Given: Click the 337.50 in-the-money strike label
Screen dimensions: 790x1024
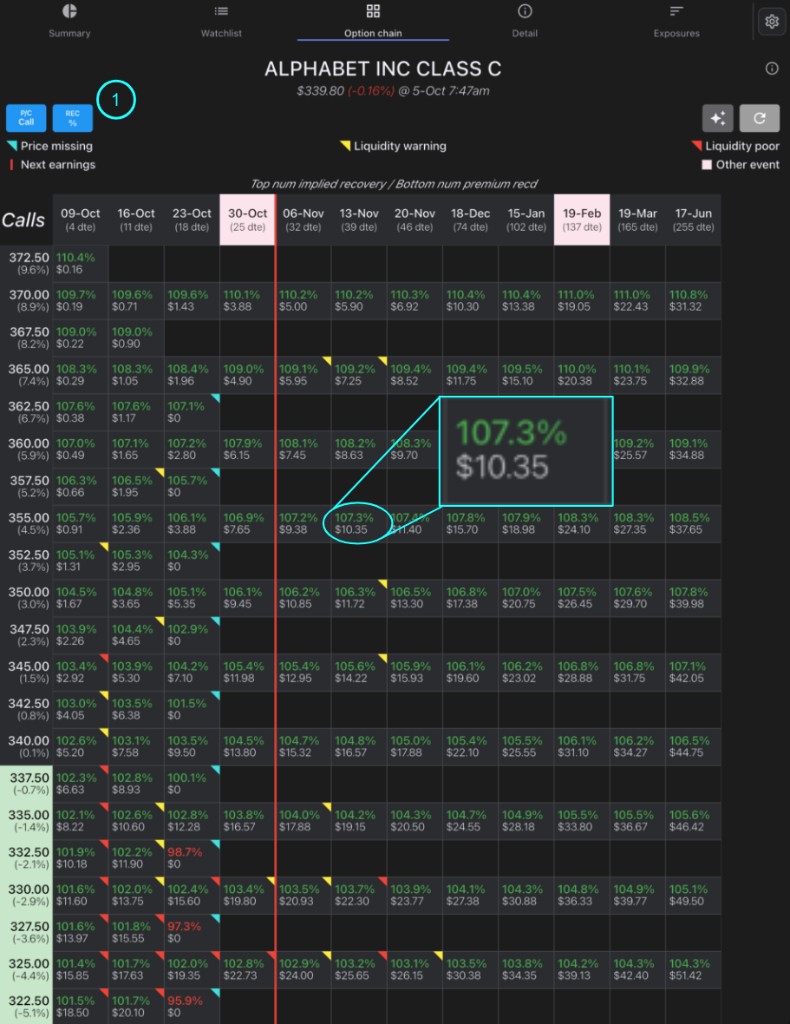Looking at the screenshot, I should pos(27,784).
